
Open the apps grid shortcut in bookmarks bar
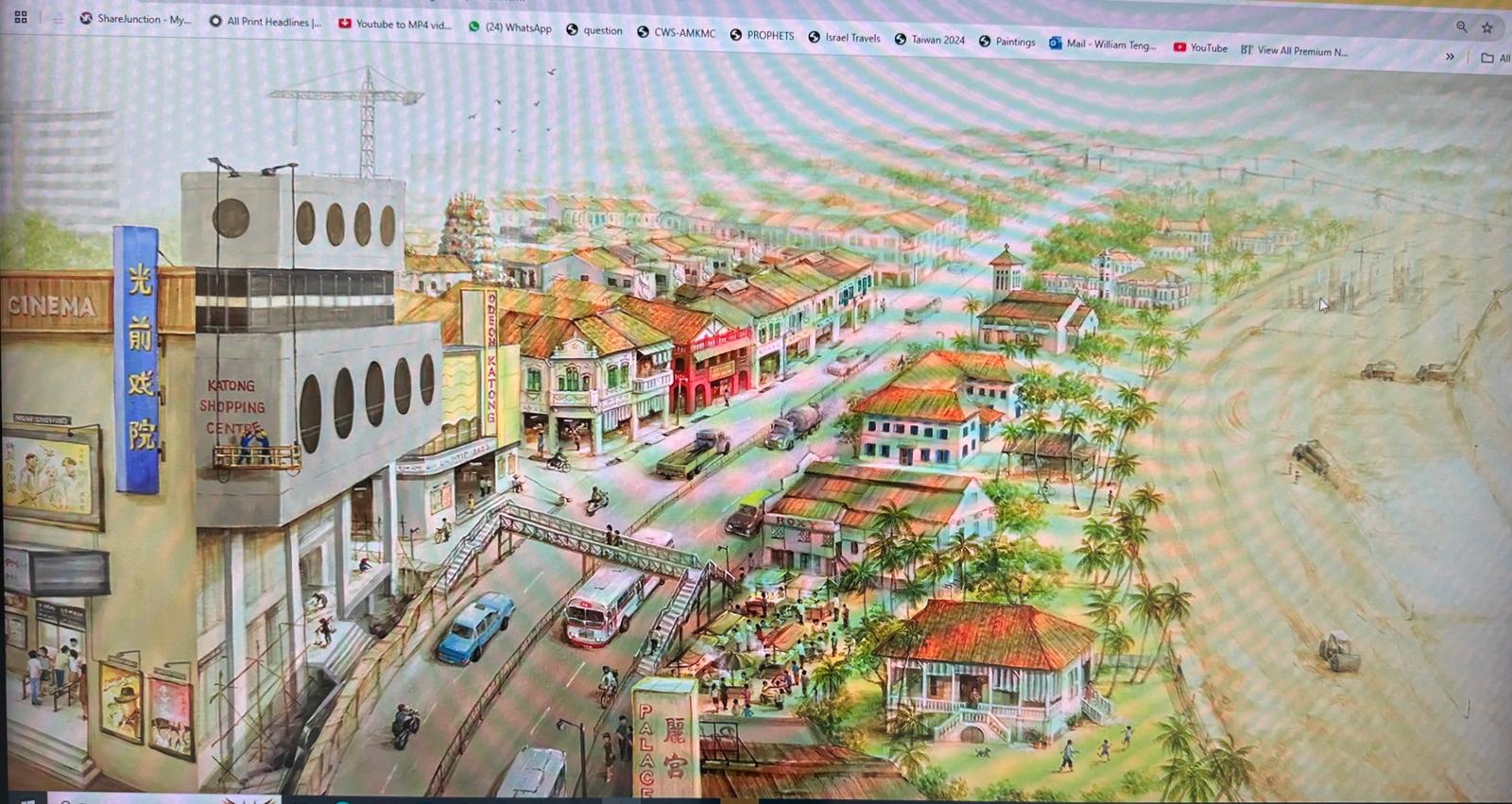coord(21,17)
